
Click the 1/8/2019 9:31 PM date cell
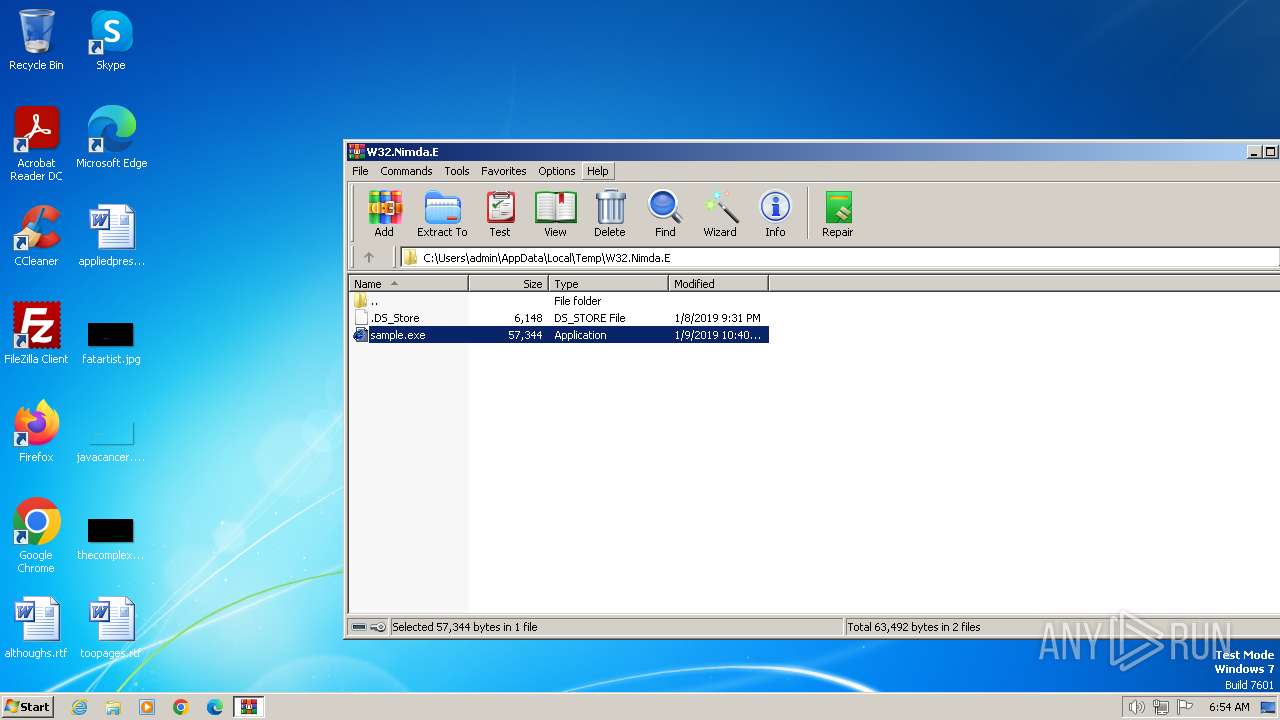click(717, 318)
